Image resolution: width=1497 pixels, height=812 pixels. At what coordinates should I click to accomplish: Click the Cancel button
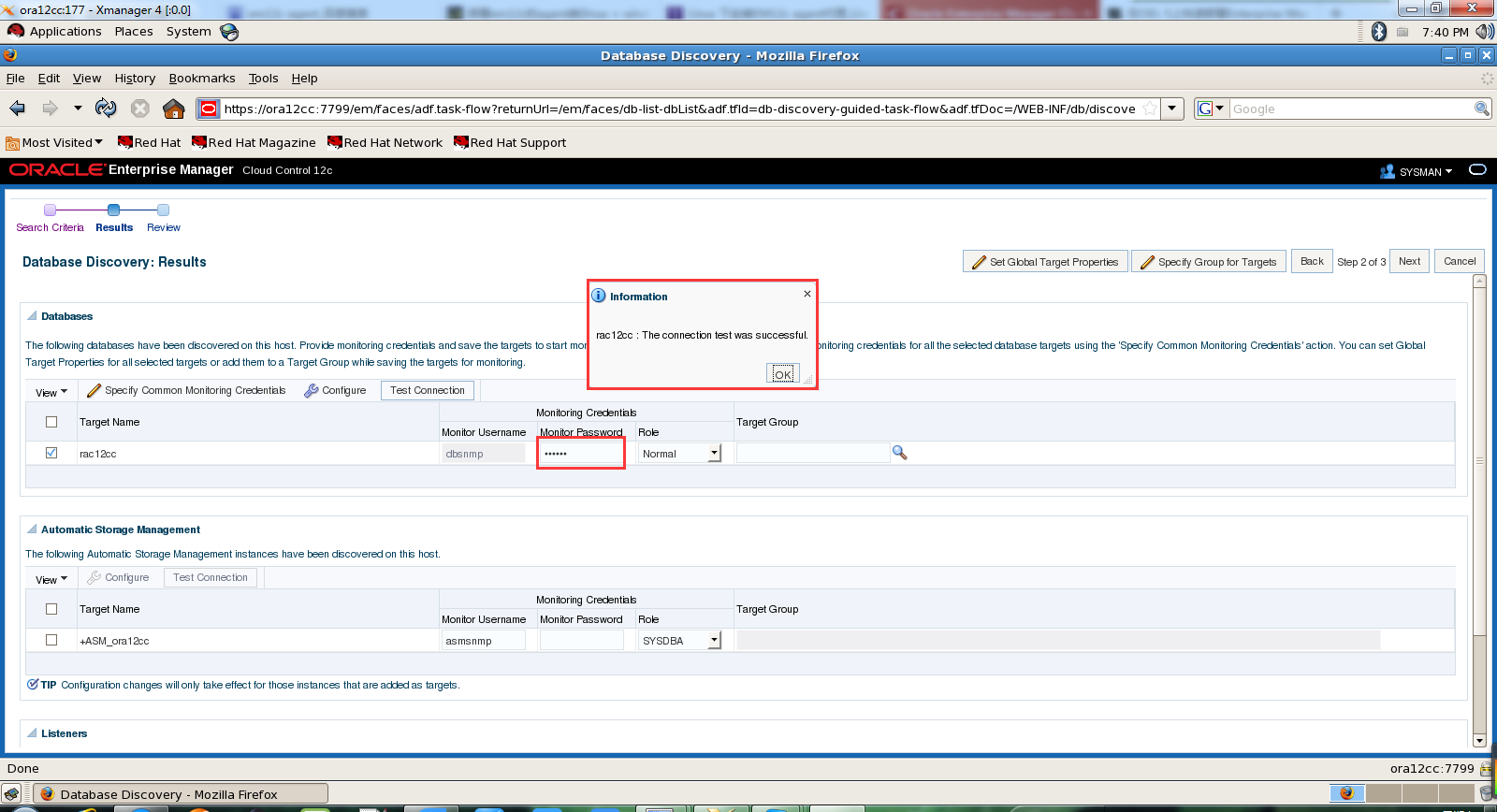point(1460,262)
